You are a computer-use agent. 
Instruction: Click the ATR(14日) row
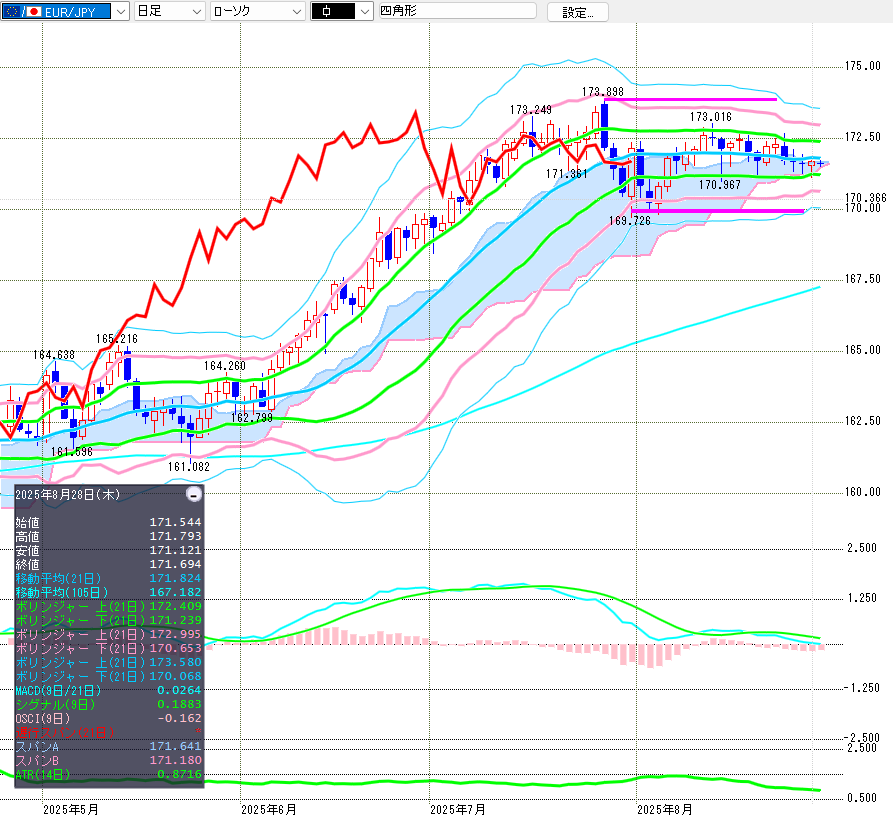(108, 774)
